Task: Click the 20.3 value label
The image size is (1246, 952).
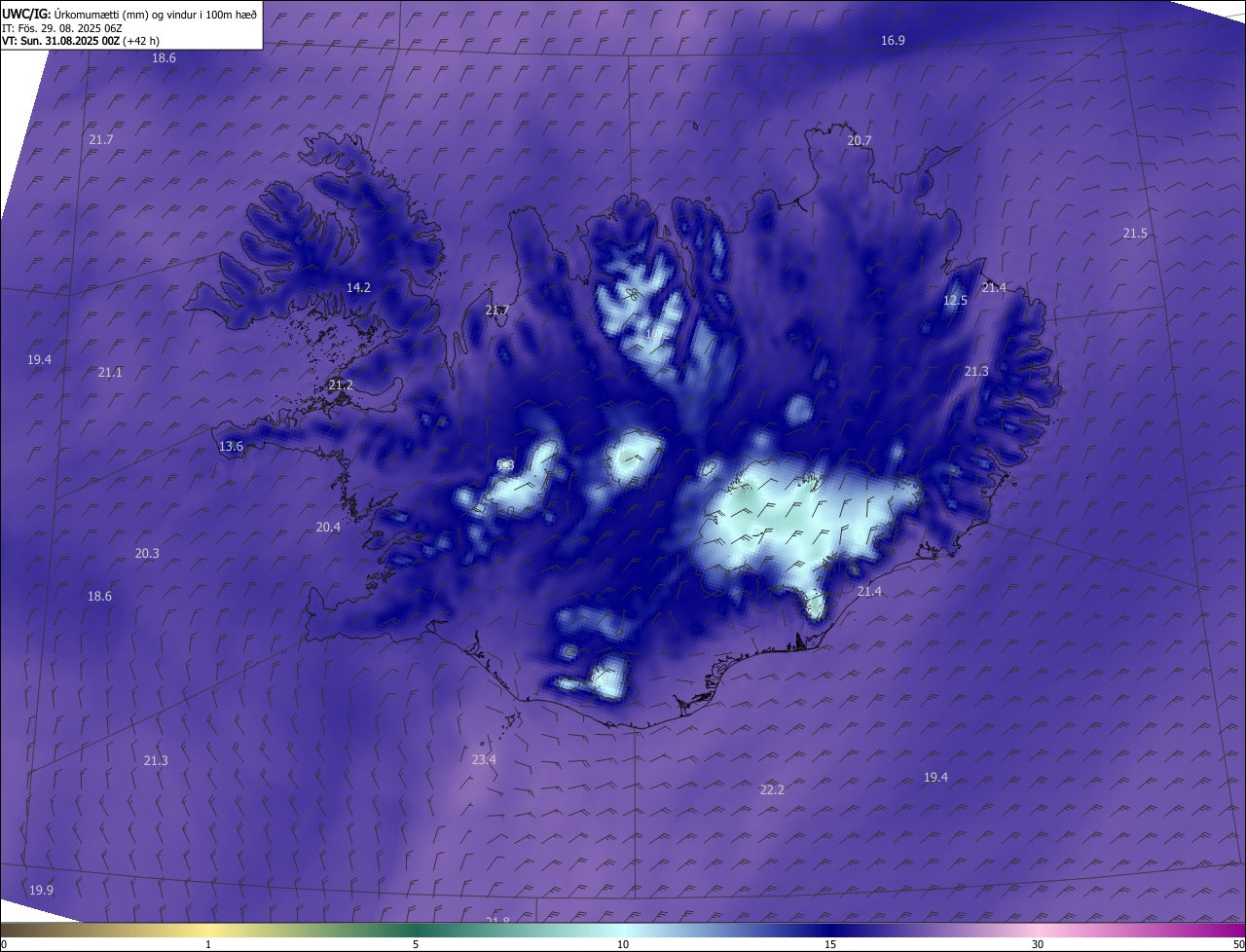Action: (x=147, y=554)
